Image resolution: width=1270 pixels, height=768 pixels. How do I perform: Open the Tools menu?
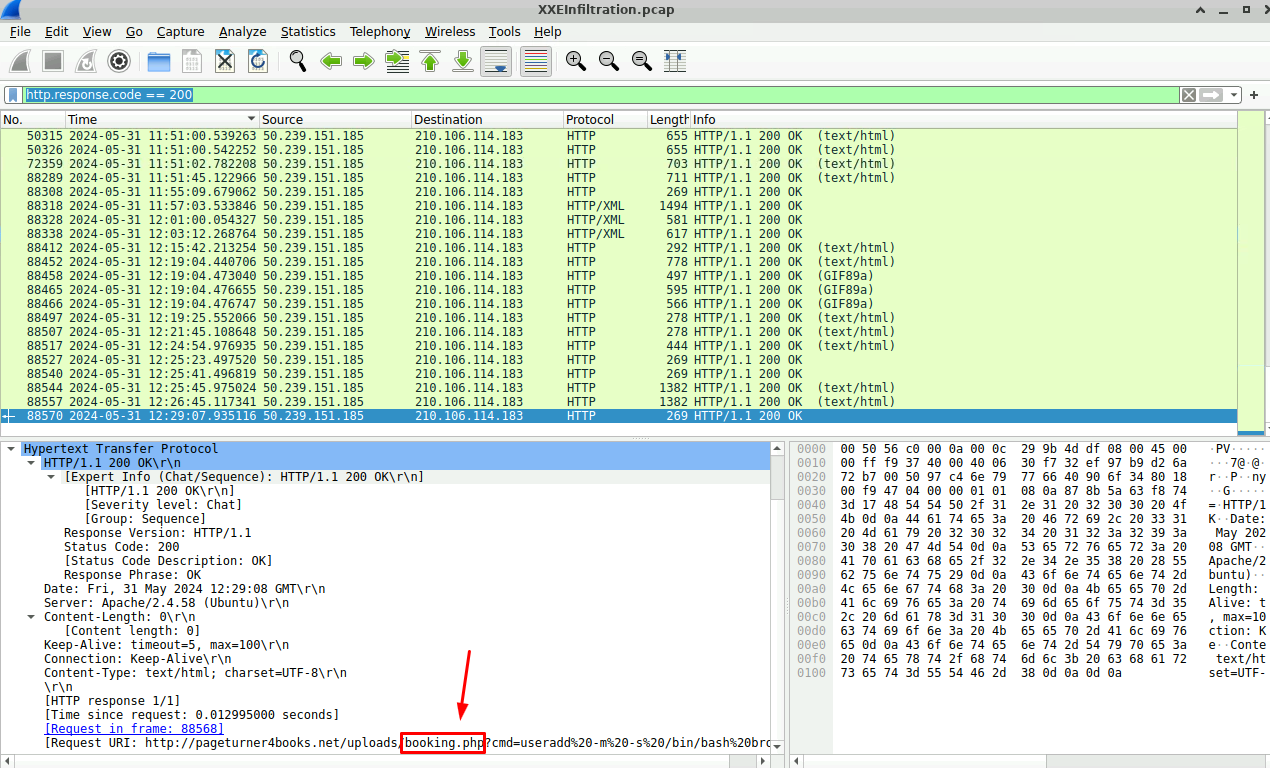pos(505,32)
